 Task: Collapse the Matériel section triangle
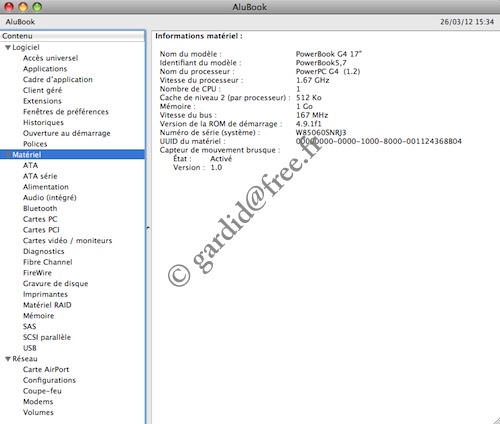tap(8, 155)
